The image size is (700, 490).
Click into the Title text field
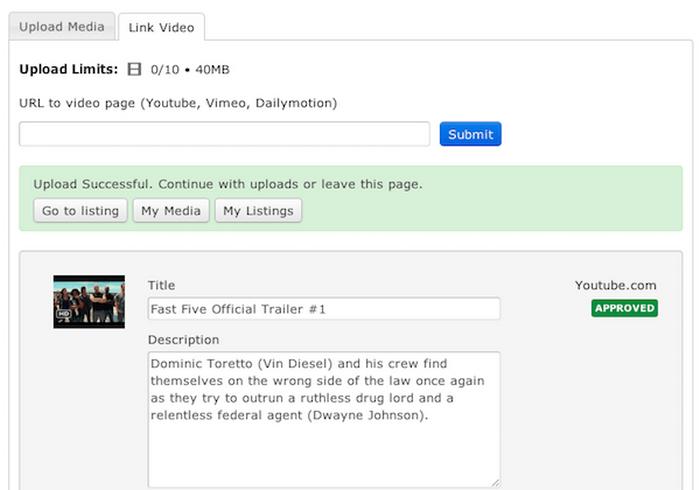(323, 309)
